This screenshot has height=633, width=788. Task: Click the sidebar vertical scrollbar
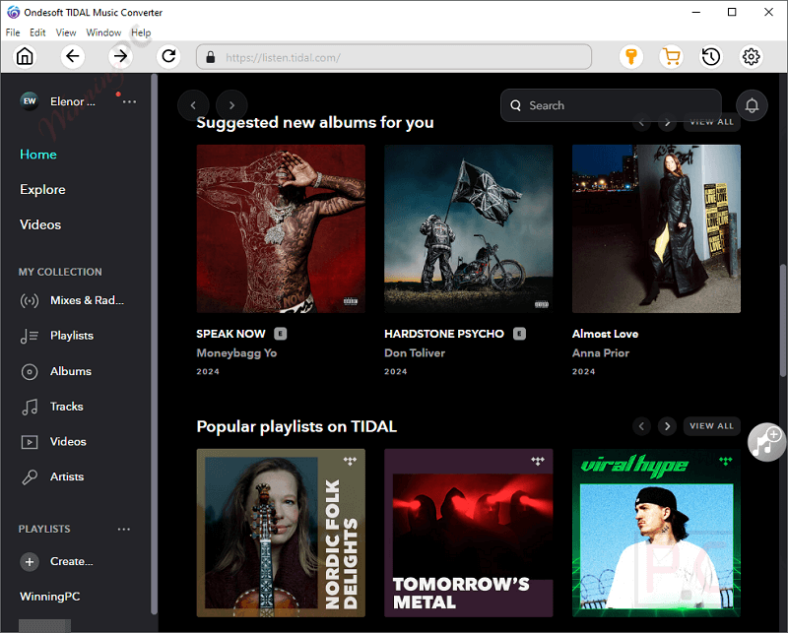point(154,344)
